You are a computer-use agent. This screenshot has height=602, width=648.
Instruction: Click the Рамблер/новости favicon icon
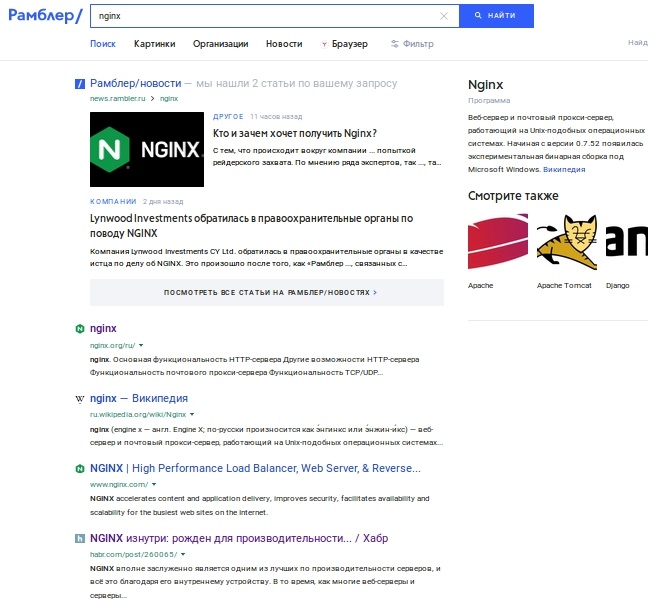click(79, 84)
